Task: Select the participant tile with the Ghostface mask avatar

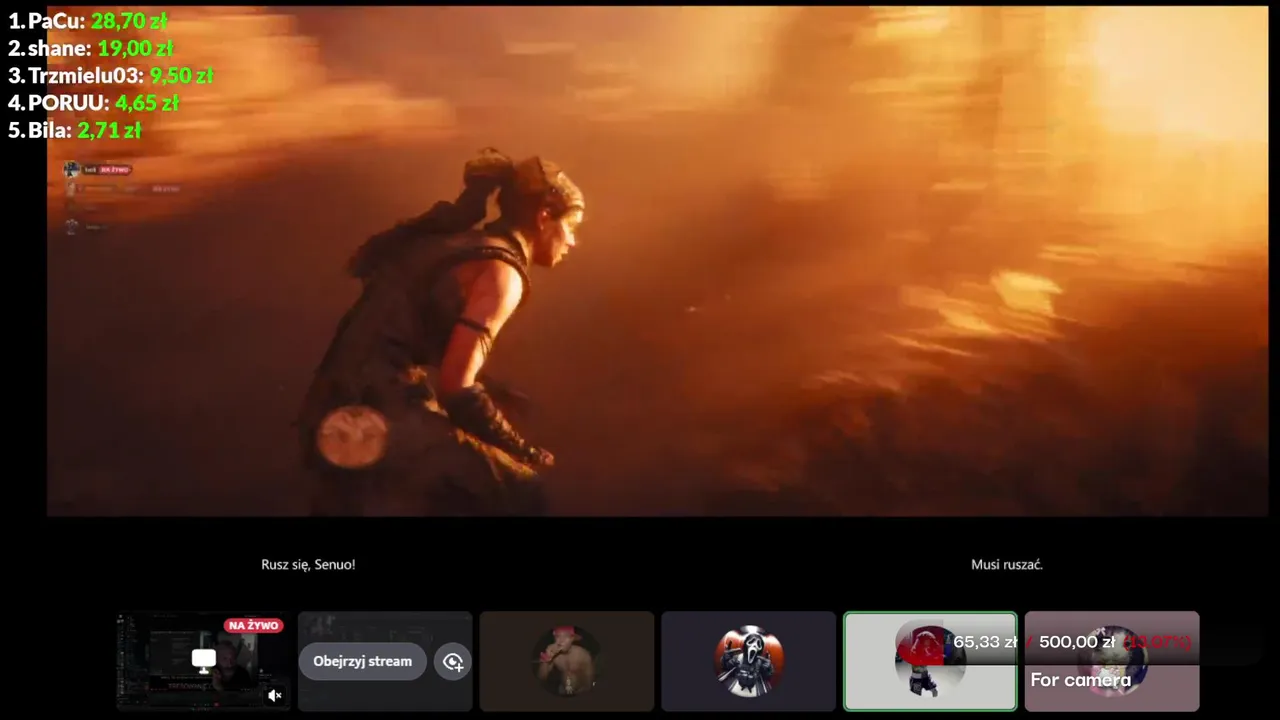Action: [748, 661]
